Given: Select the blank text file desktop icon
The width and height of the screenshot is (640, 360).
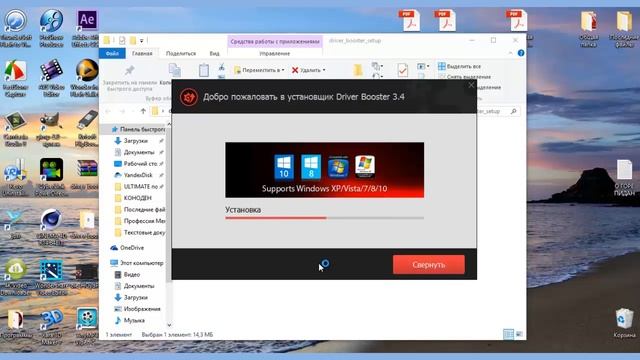Looking at the screenshot, I should click(624, 177).
